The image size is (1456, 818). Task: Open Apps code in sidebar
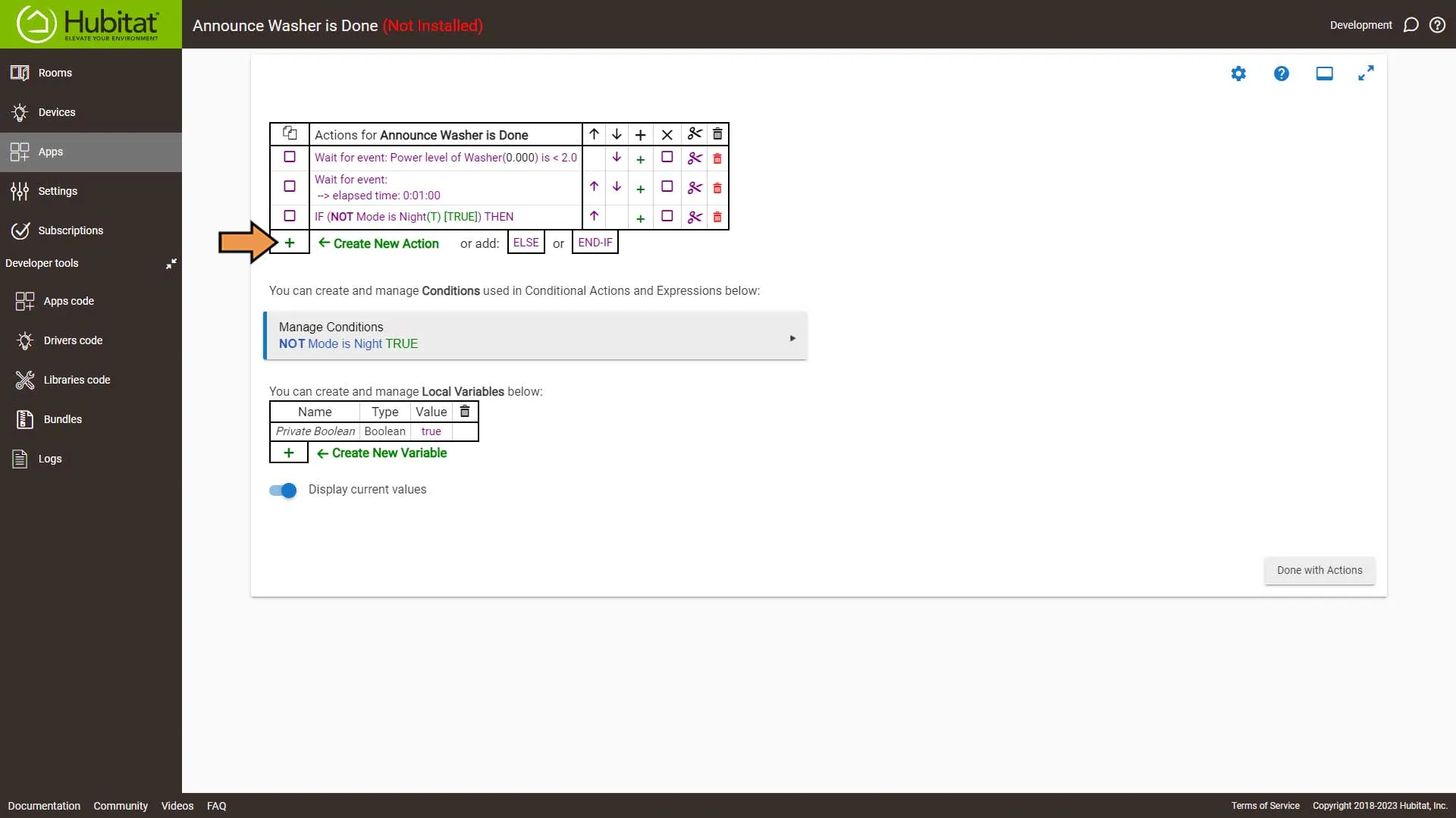pos(91,301)
